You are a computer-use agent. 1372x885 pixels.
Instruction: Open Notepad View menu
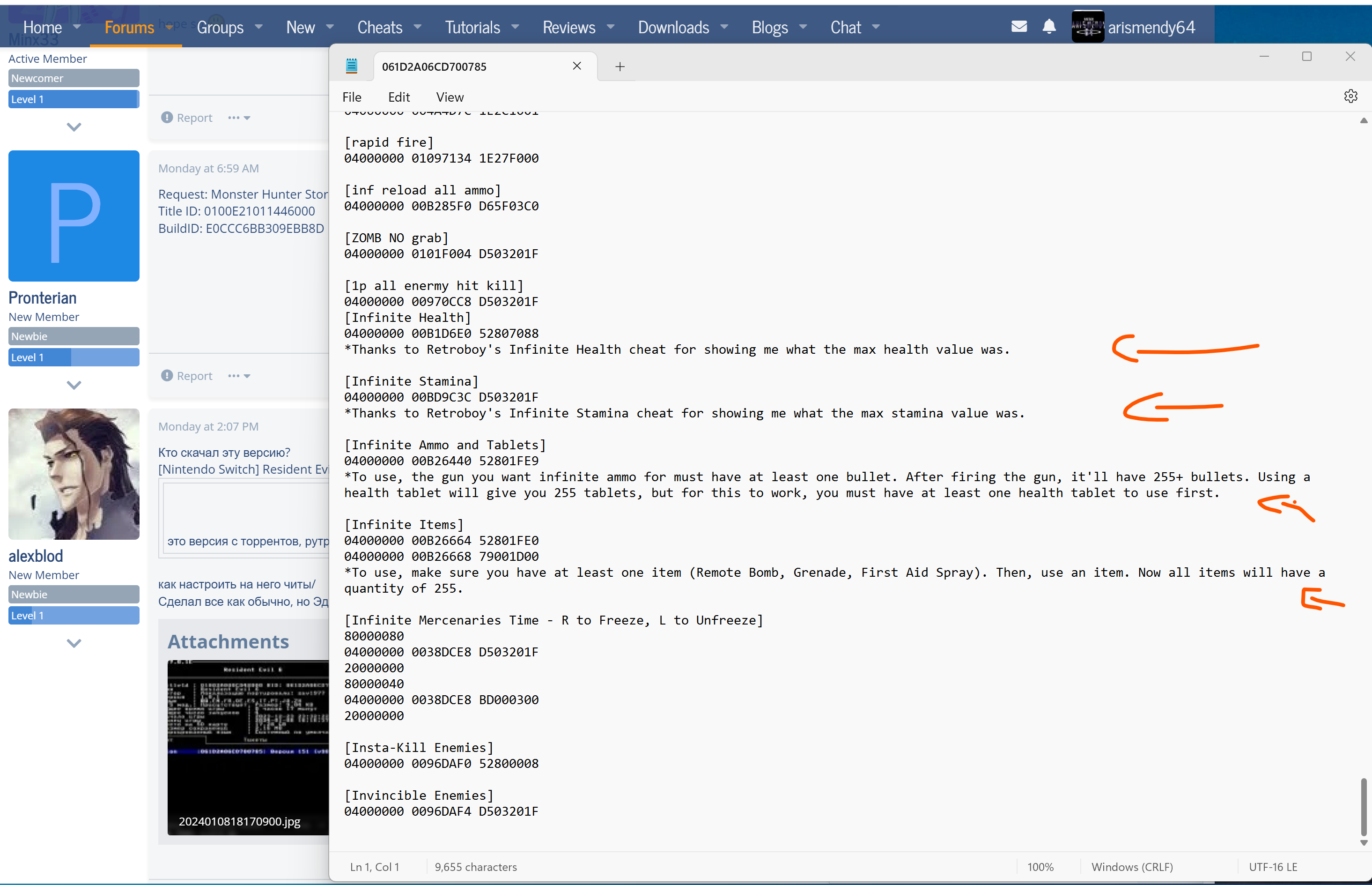tap(450, 97)
